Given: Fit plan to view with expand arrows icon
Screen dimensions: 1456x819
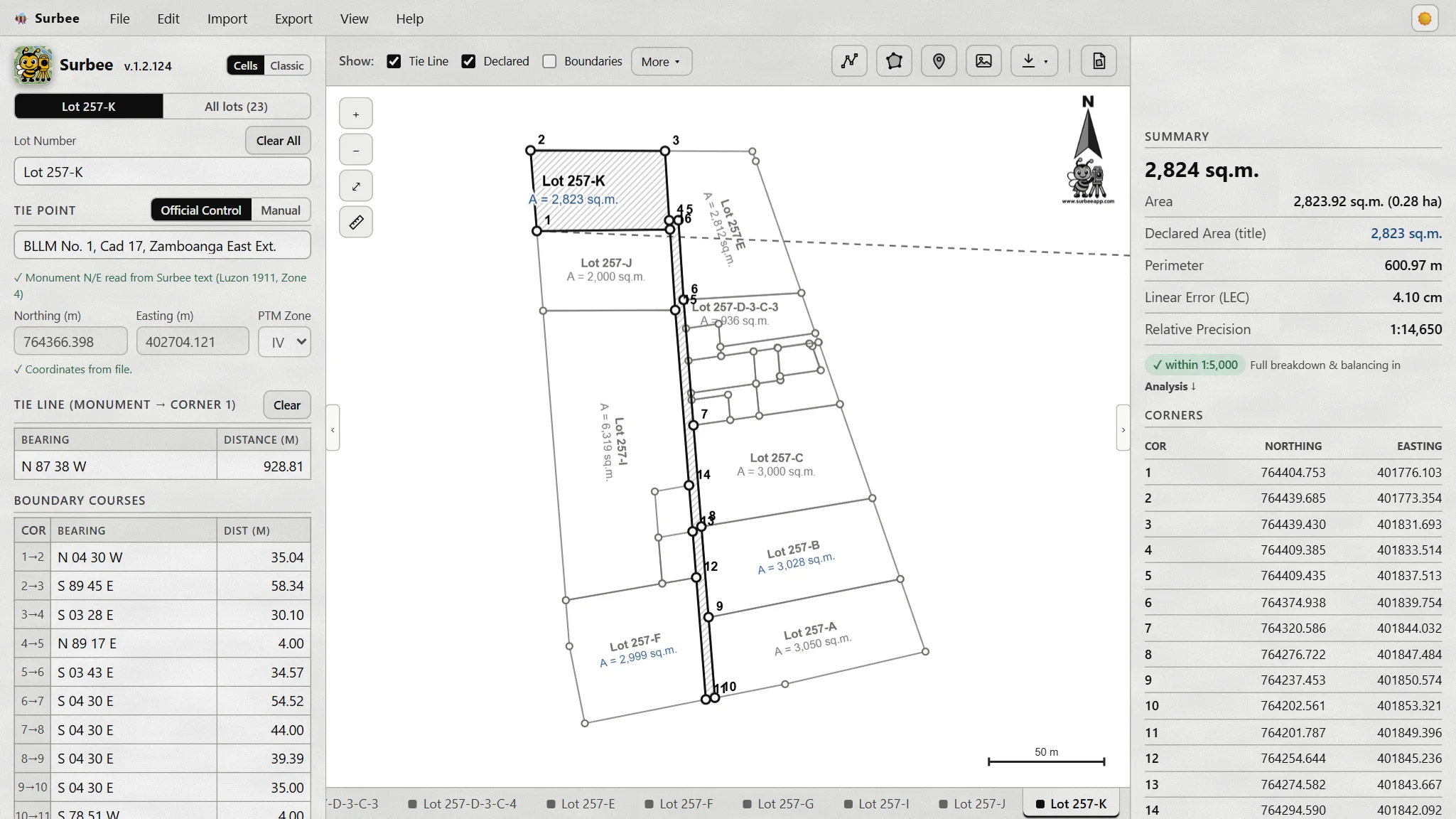Looking at the screenshot, I should tap(356, 186).
